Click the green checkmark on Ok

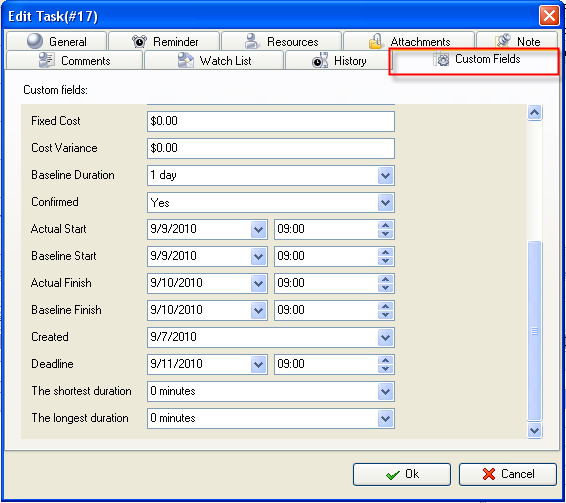[x=392, y=474]
